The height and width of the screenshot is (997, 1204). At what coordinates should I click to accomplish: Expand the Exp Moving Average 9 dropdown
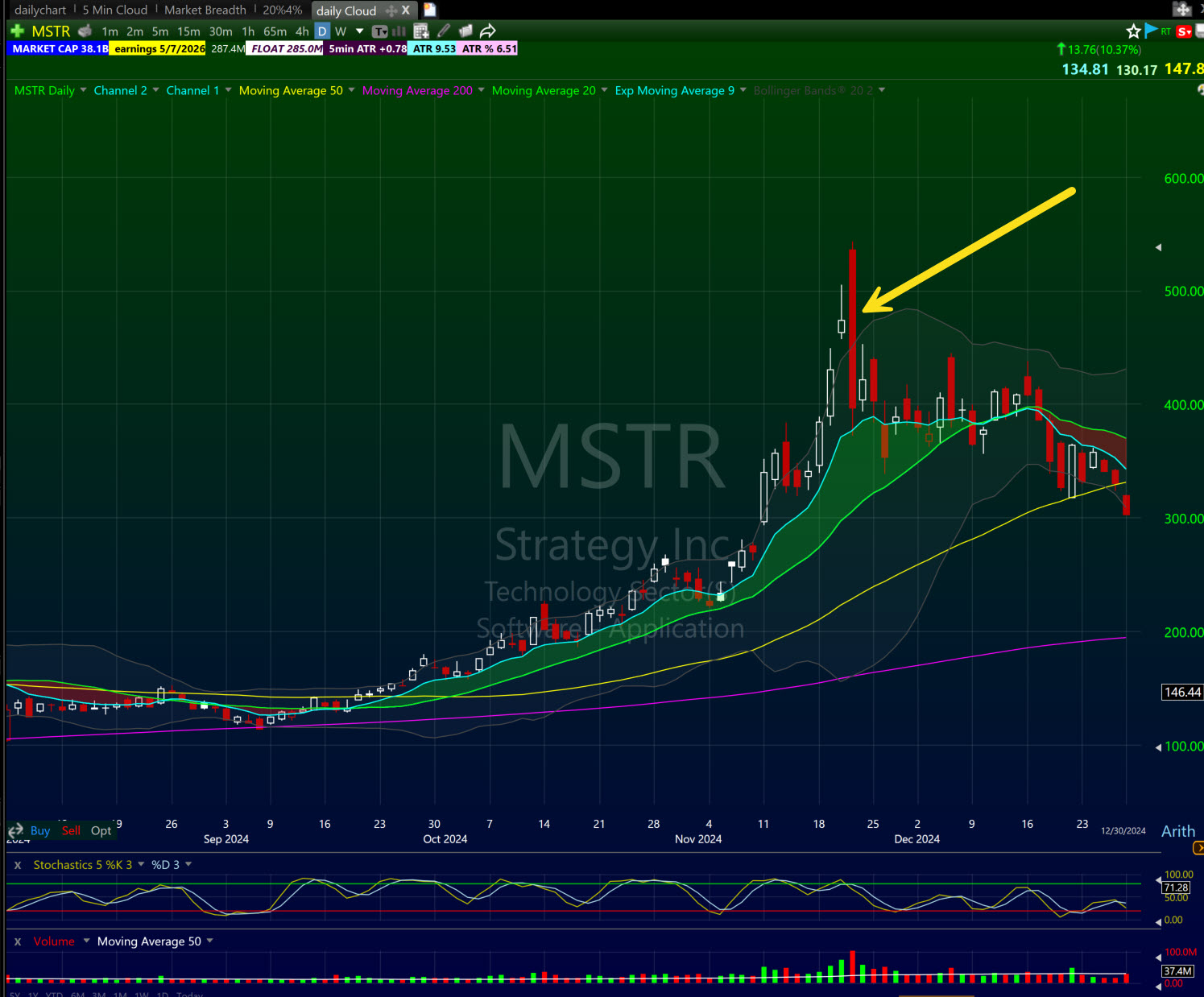click(742, 90)
